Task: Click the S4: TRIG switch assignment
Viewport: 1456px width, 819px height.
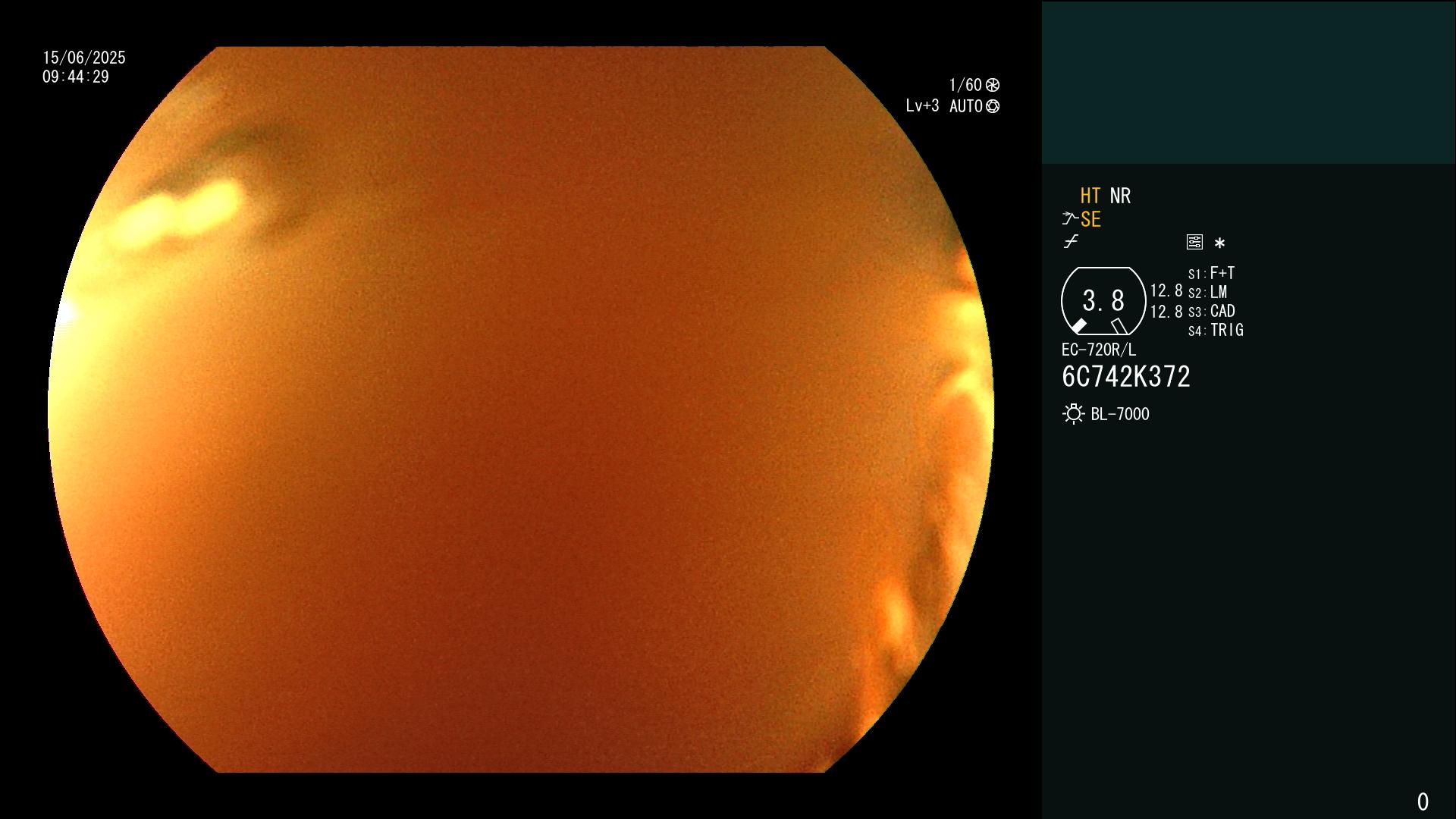Action: (x=1216, y=330)
